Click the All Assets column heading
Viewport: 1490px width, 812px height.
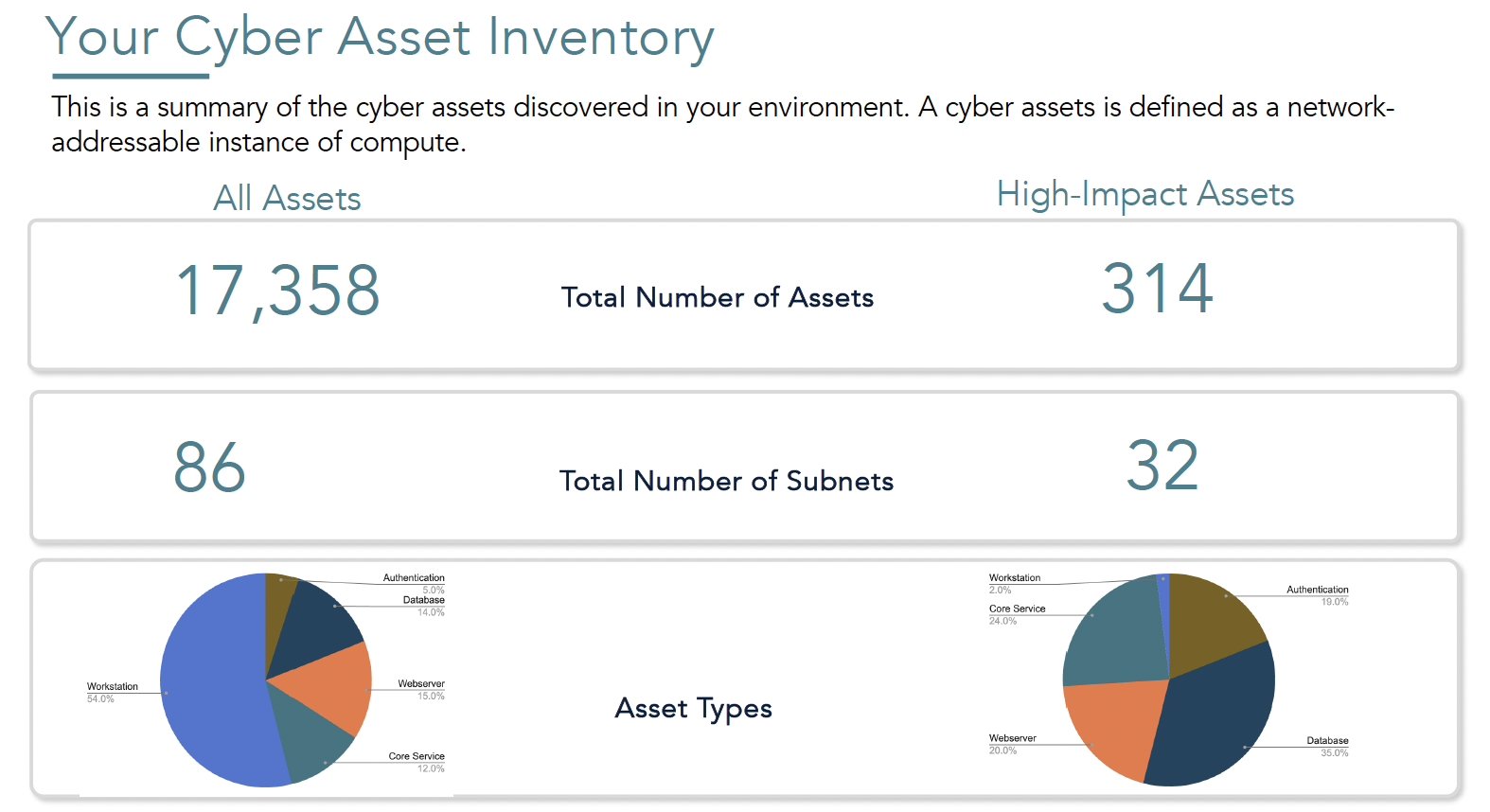coord(287,199)
